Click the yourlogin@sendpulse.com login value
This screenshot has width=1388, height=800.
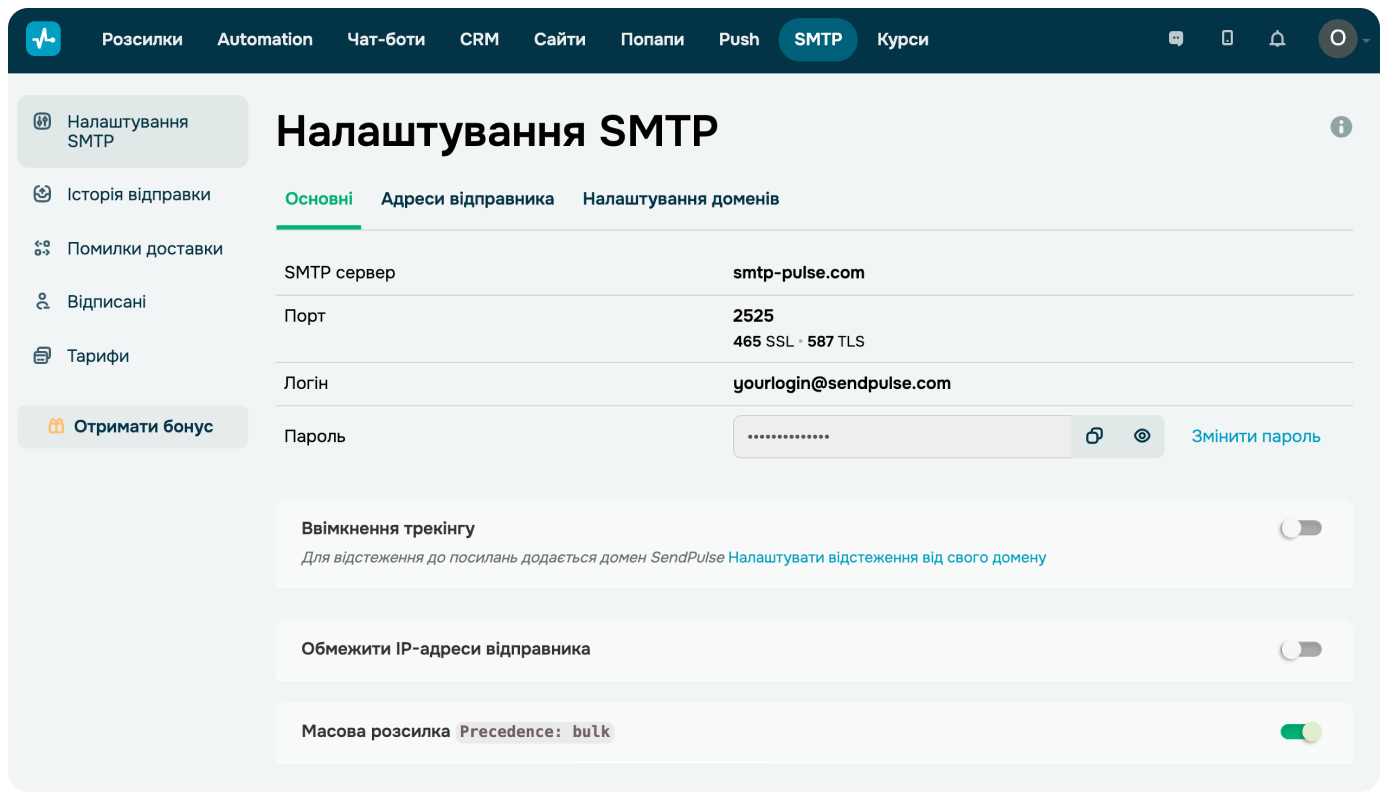point(842,383)
